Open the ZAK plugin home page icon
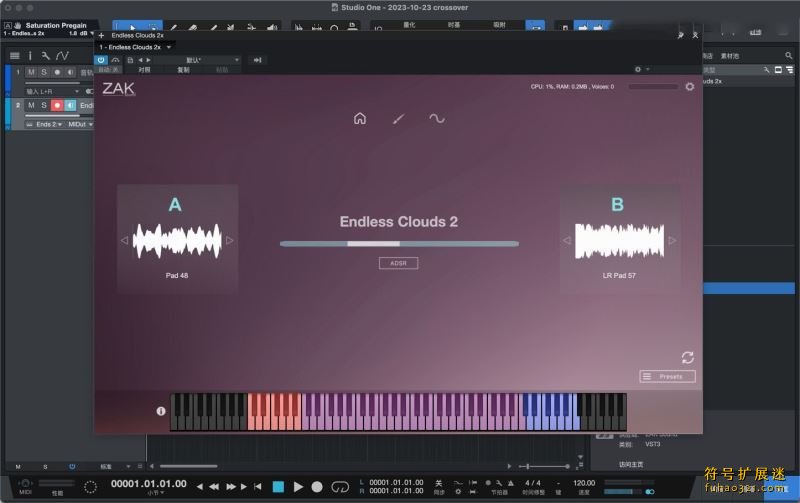Viewport: 800px width, 503px height. click(360, 118)
